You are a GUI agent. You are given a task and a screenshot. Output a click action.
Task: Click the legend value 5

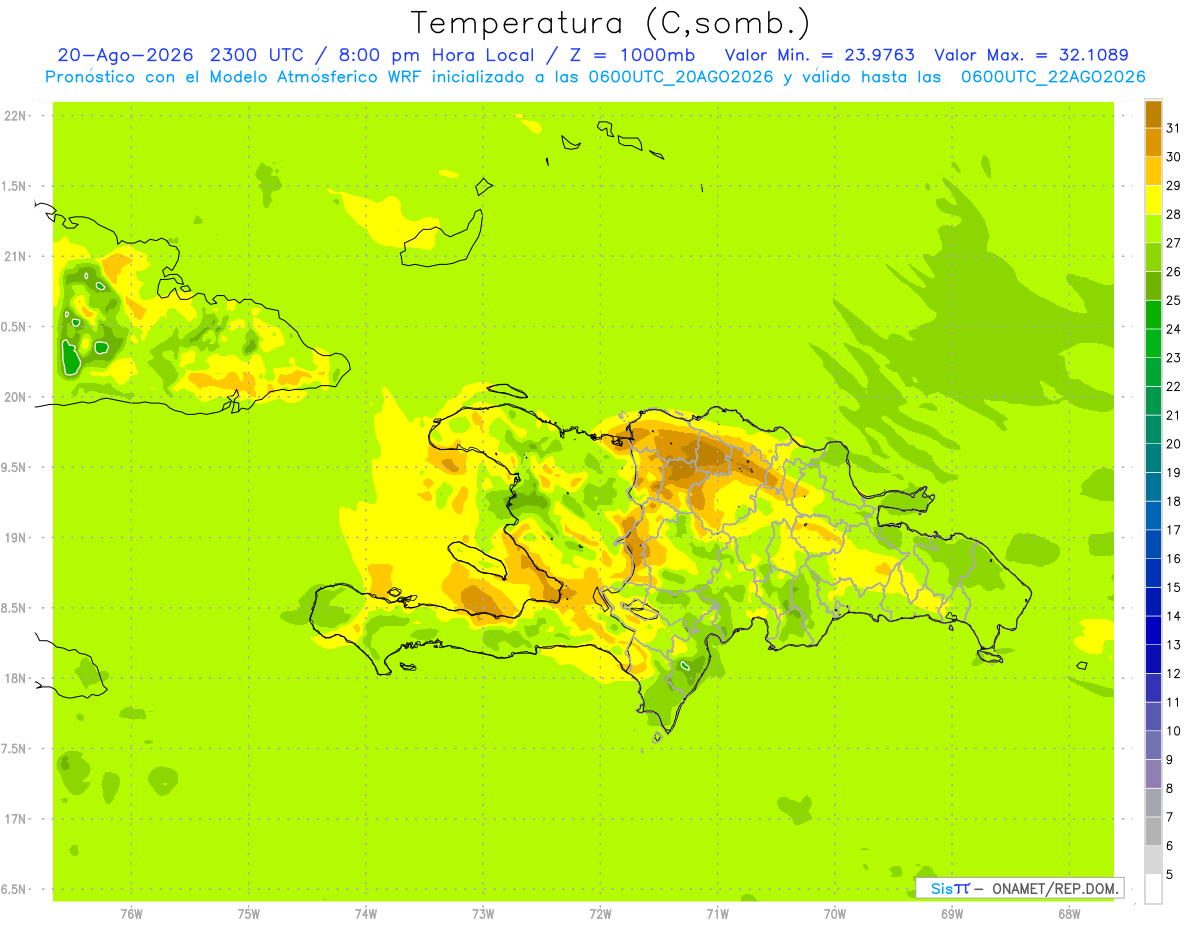click(1170, 874)
